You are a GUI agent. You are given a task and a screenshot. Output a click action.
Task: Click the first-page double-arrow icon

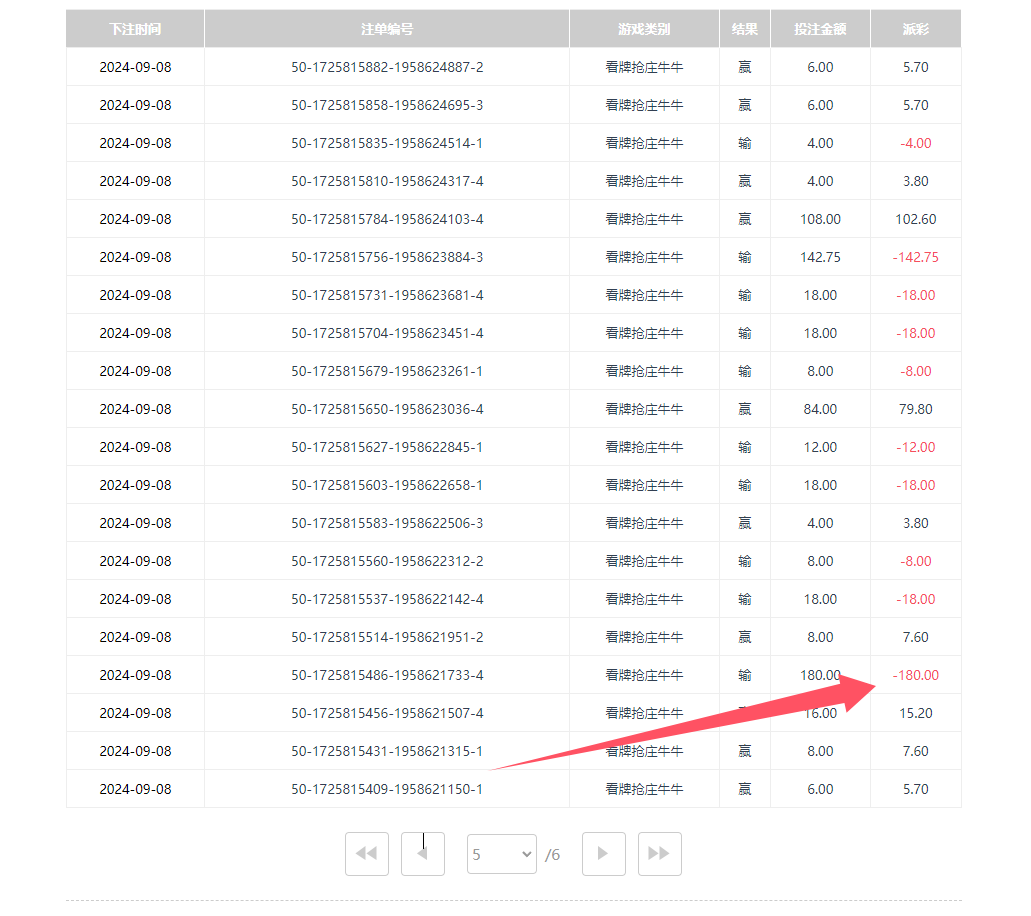coord(367,853)
